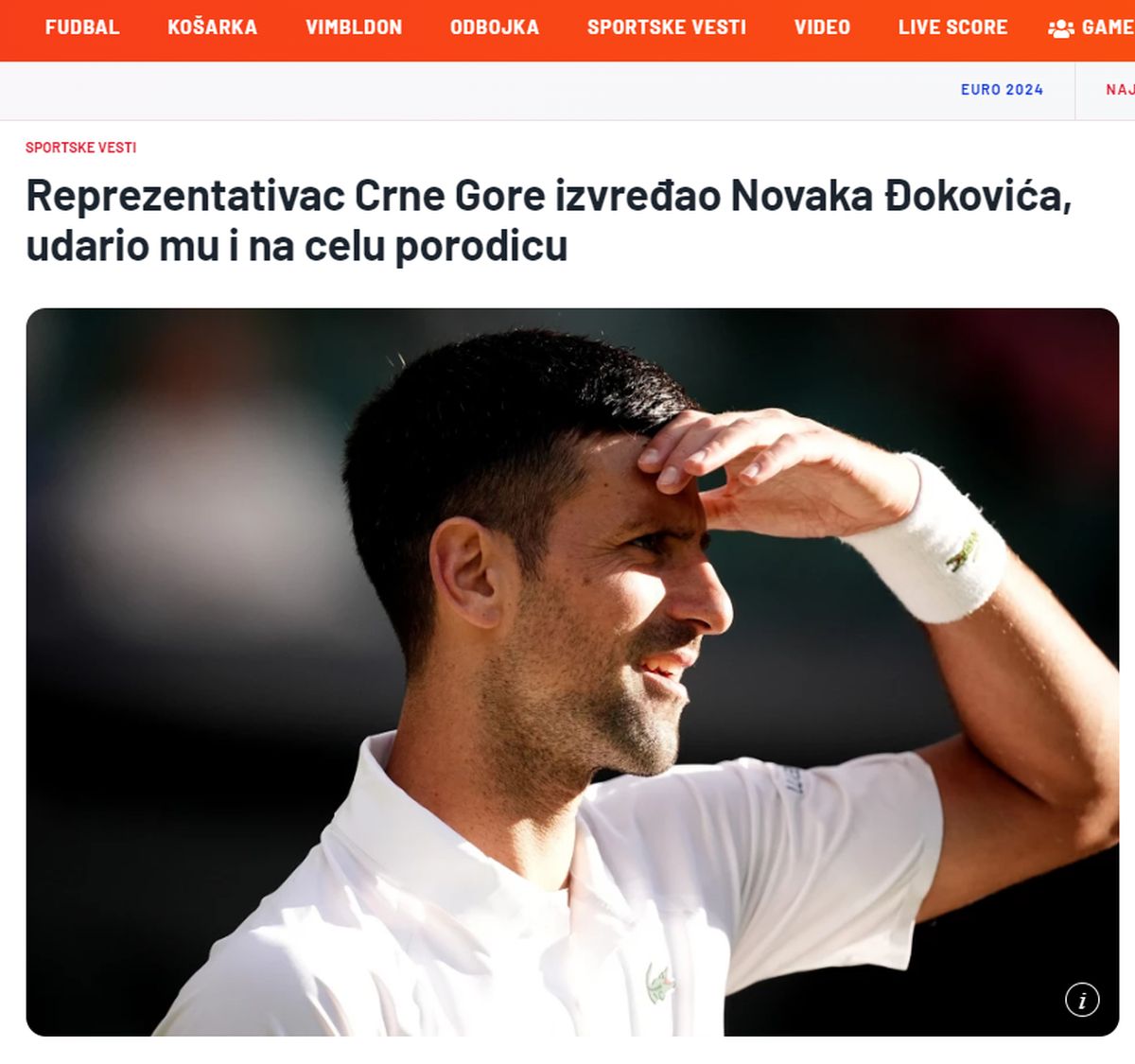The height and width of the screenshot is (1064, 1135).
Task: Open the EURO 2024 link
Action: click(1002, 90)
